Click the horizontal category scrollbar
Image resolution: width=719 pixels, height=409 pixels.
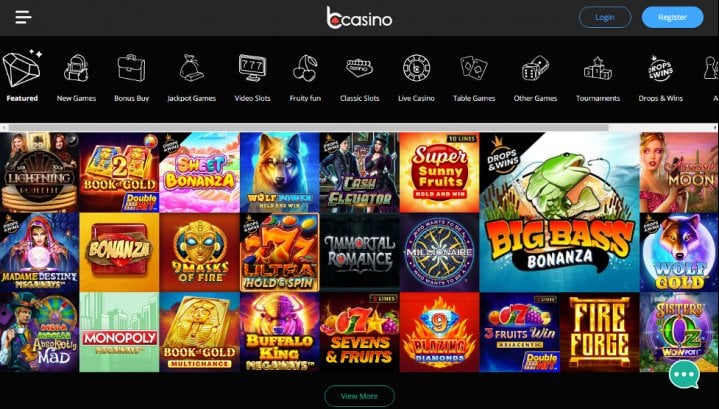(x=308, y=127)
